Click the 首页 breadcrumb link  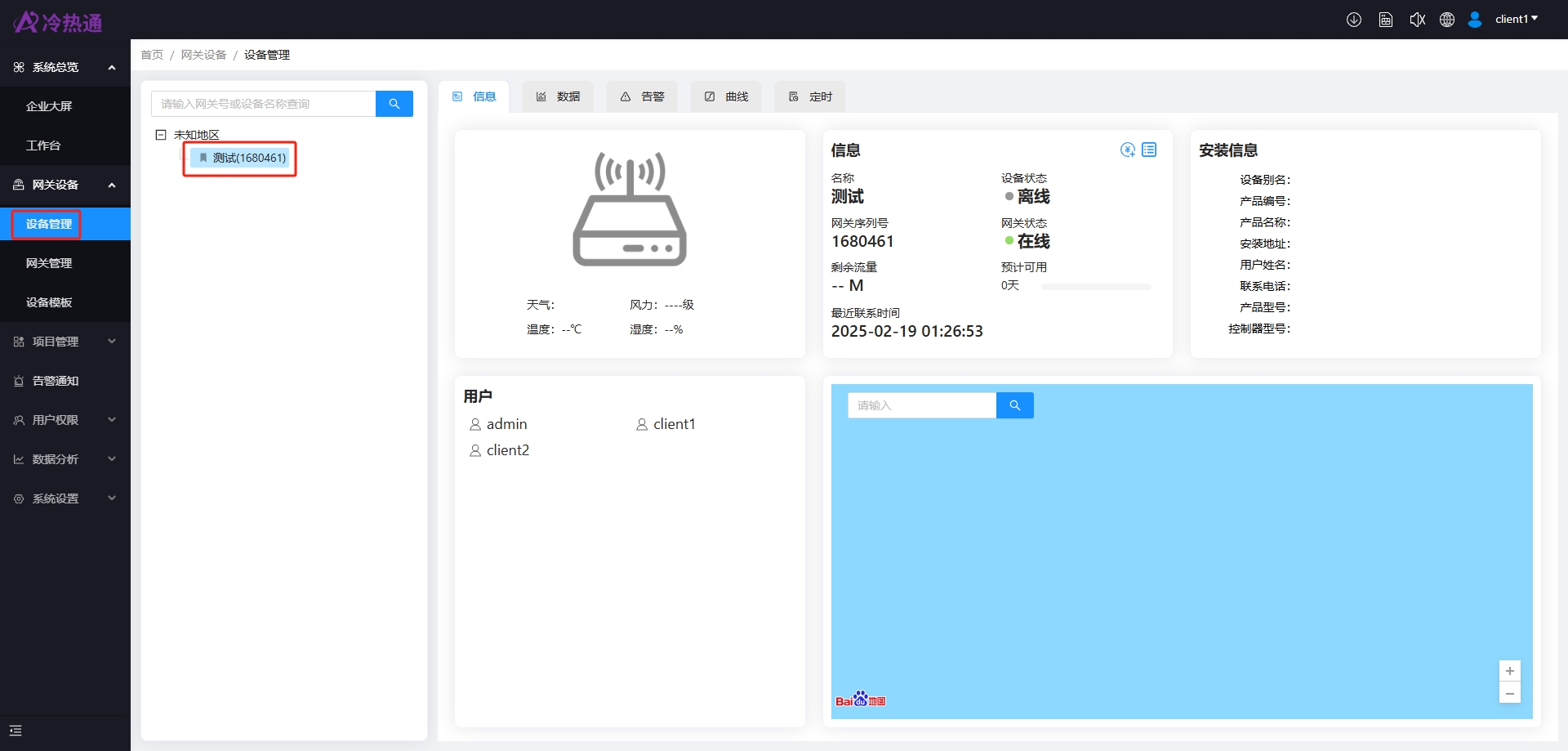[152, 55]
